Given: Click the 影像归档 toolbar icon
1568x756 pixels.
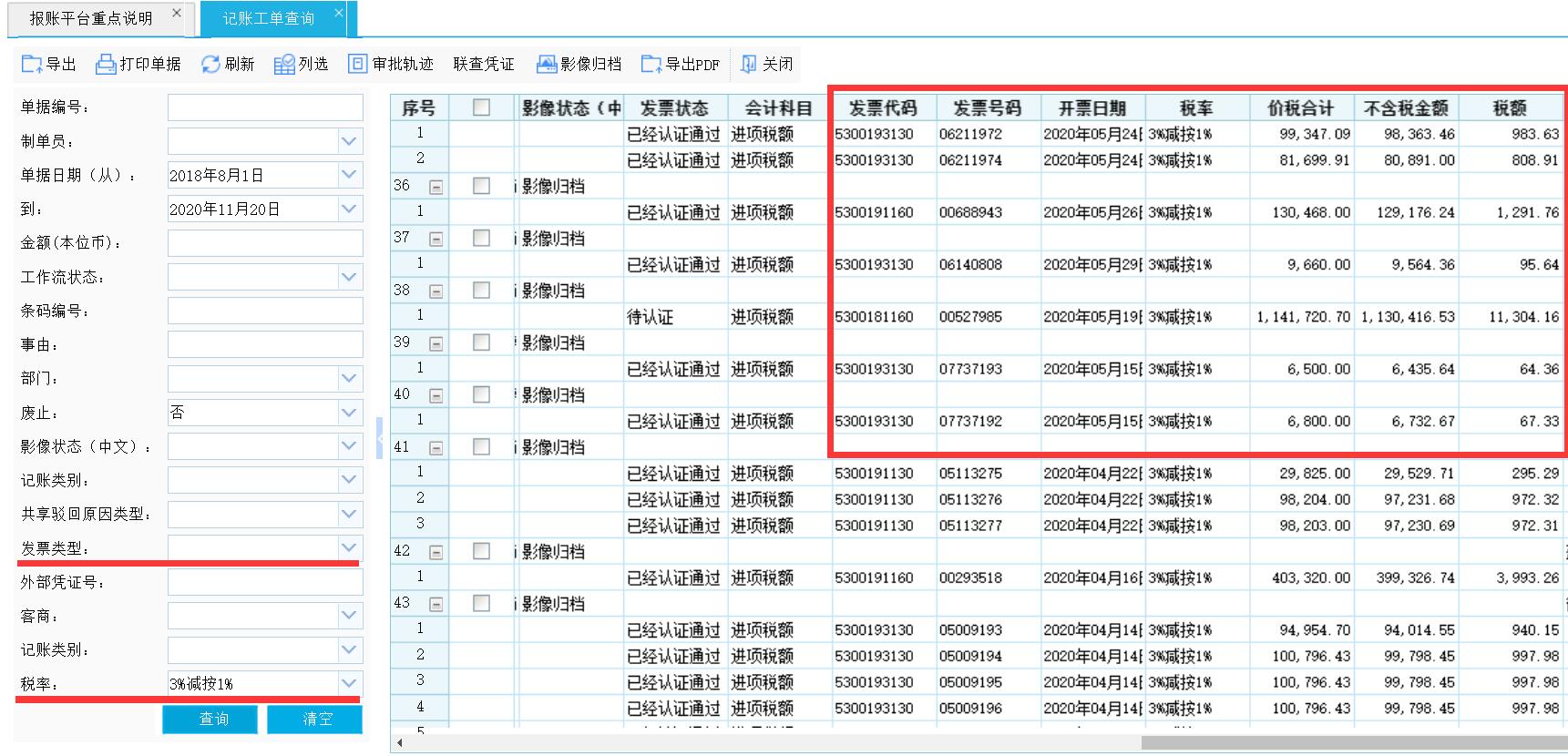Looking at the screenshot, I should coord(547,64).
